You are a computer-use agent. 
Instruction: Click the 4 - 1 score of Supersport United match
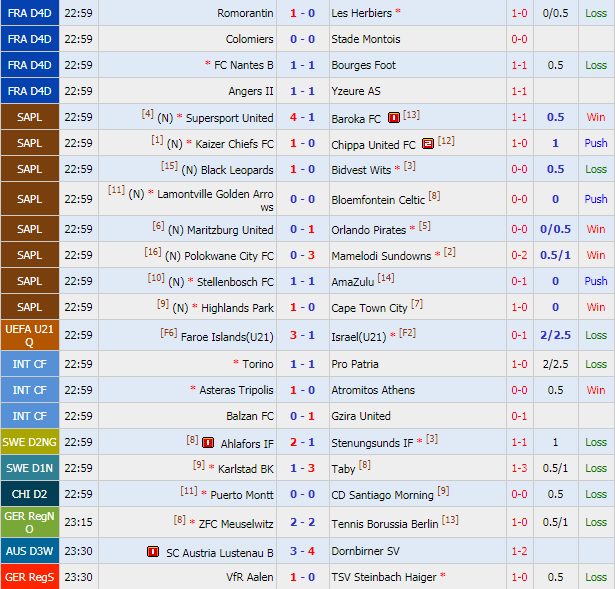[302, 117]
